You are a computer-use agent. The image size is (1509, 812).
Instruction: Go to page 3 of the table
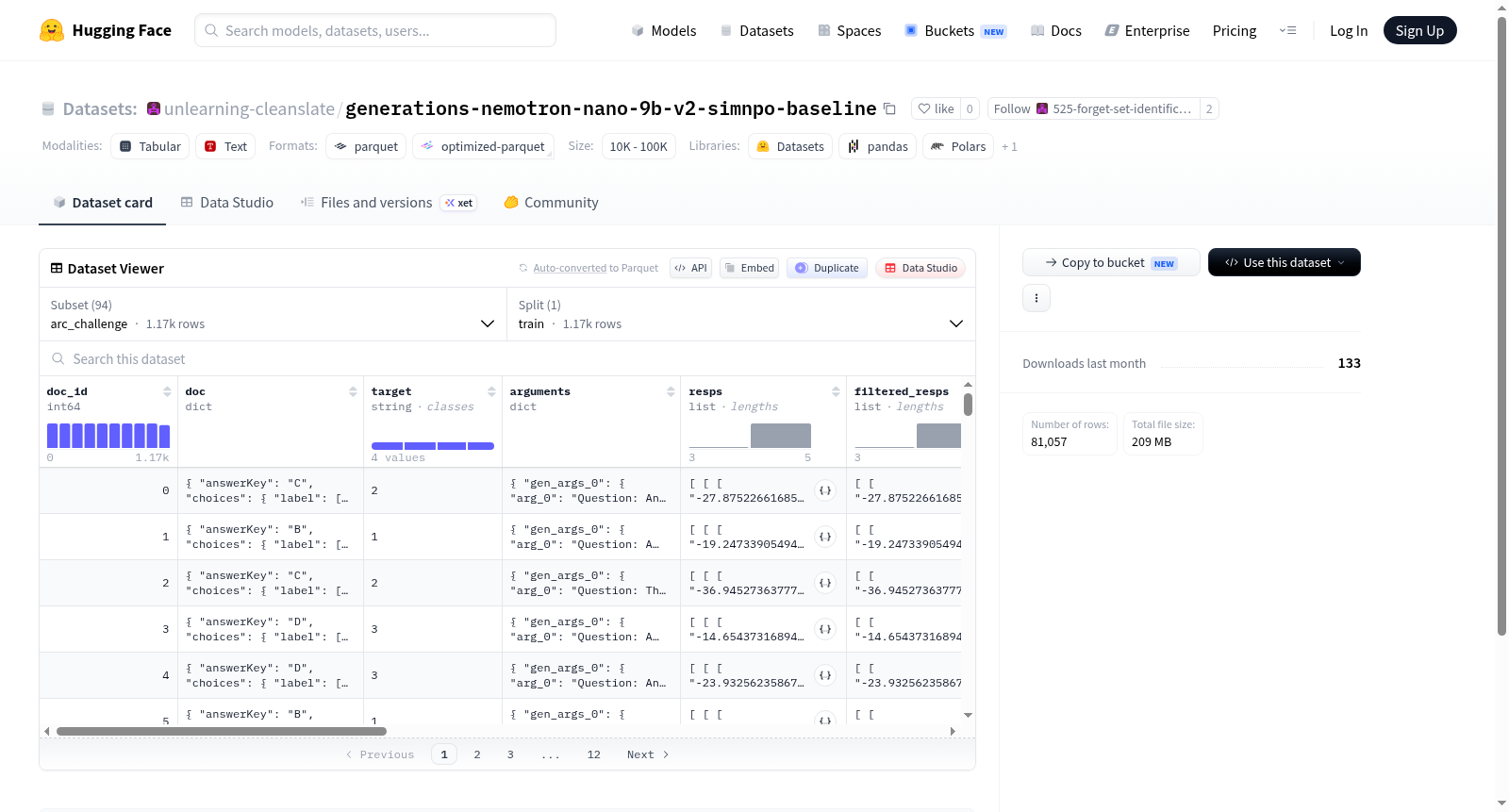pyautogui.click(x=510, y=754)
